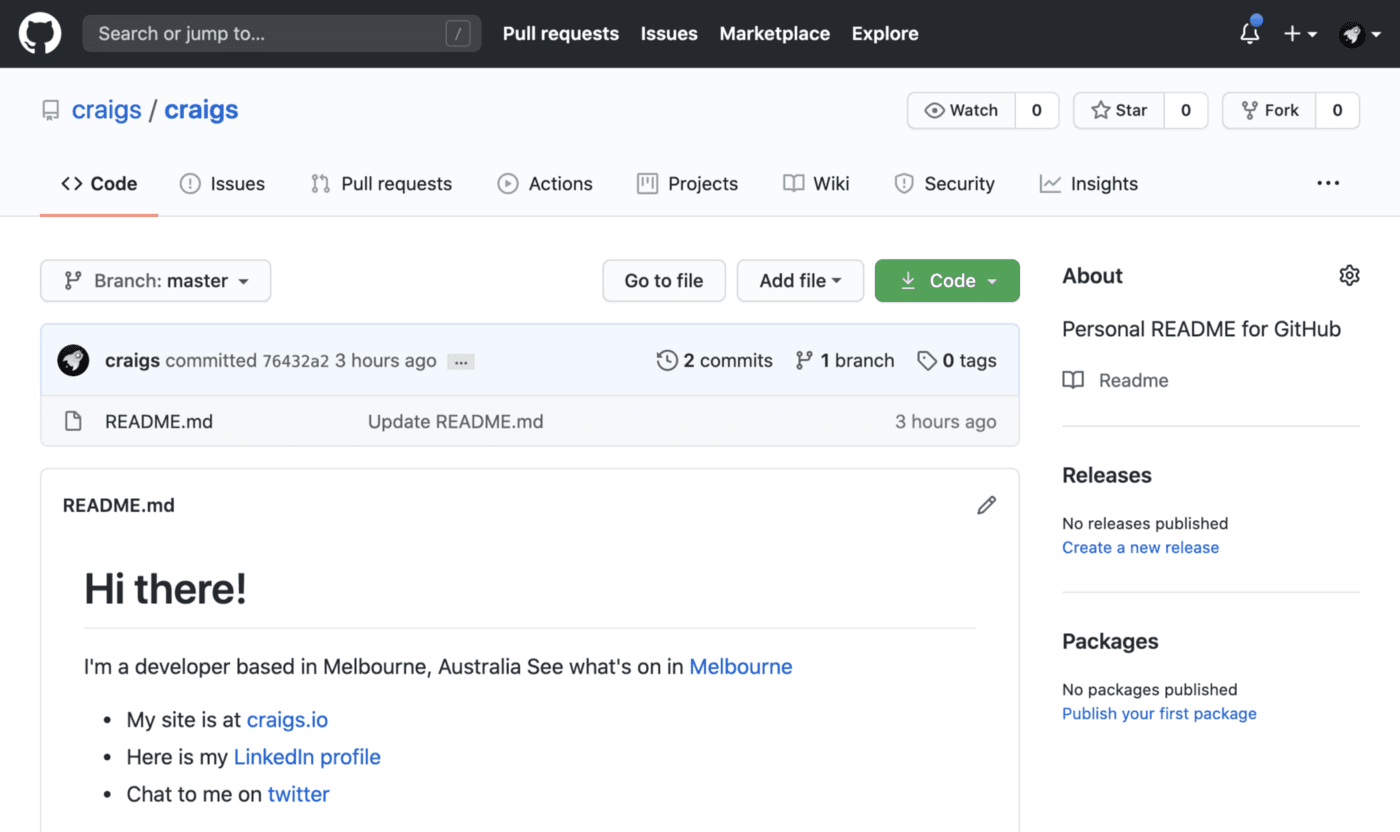Click the craigs commit author avatar
The width and height of the screenshot is (1400, 832).
73,360
